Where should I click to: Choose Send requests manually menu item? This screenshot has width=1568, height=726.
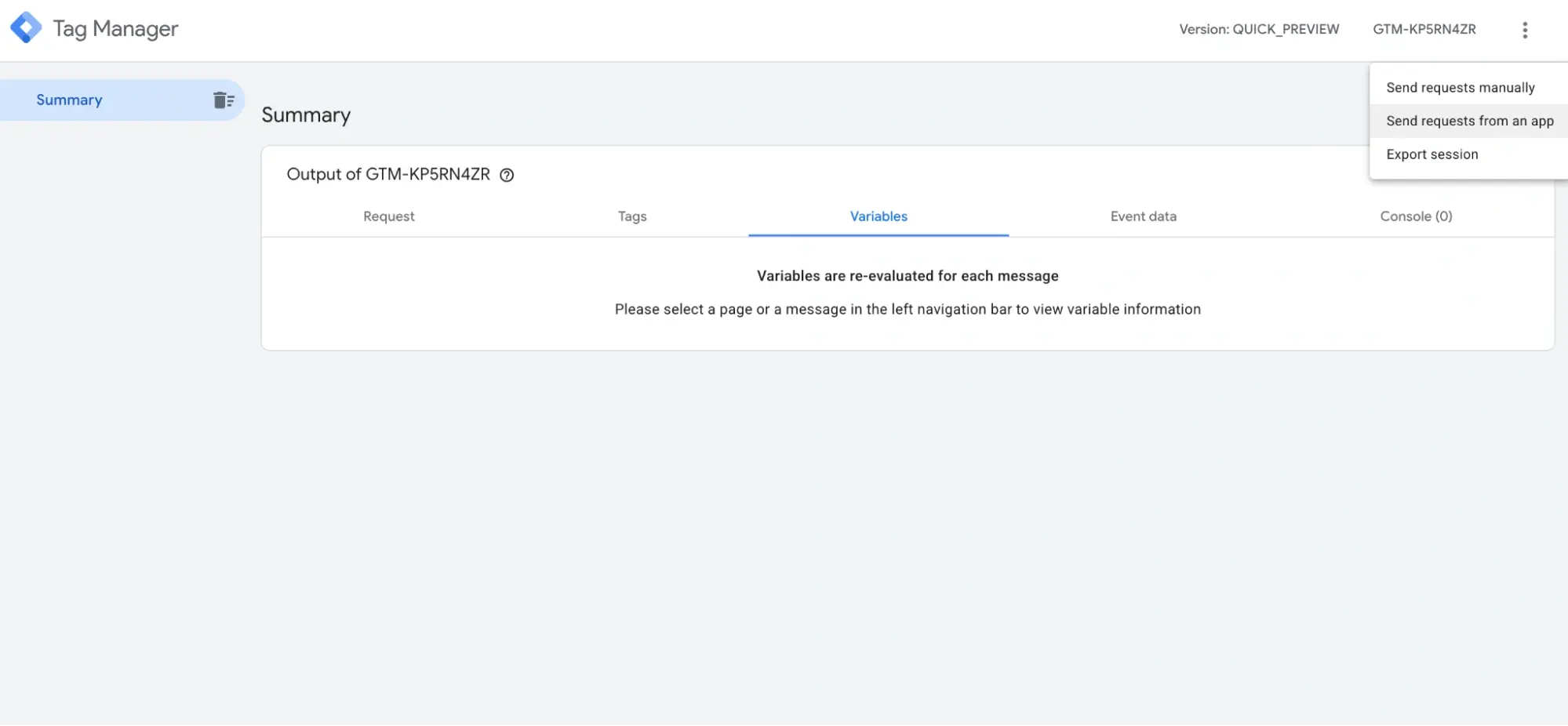[x=1468, y=88]
